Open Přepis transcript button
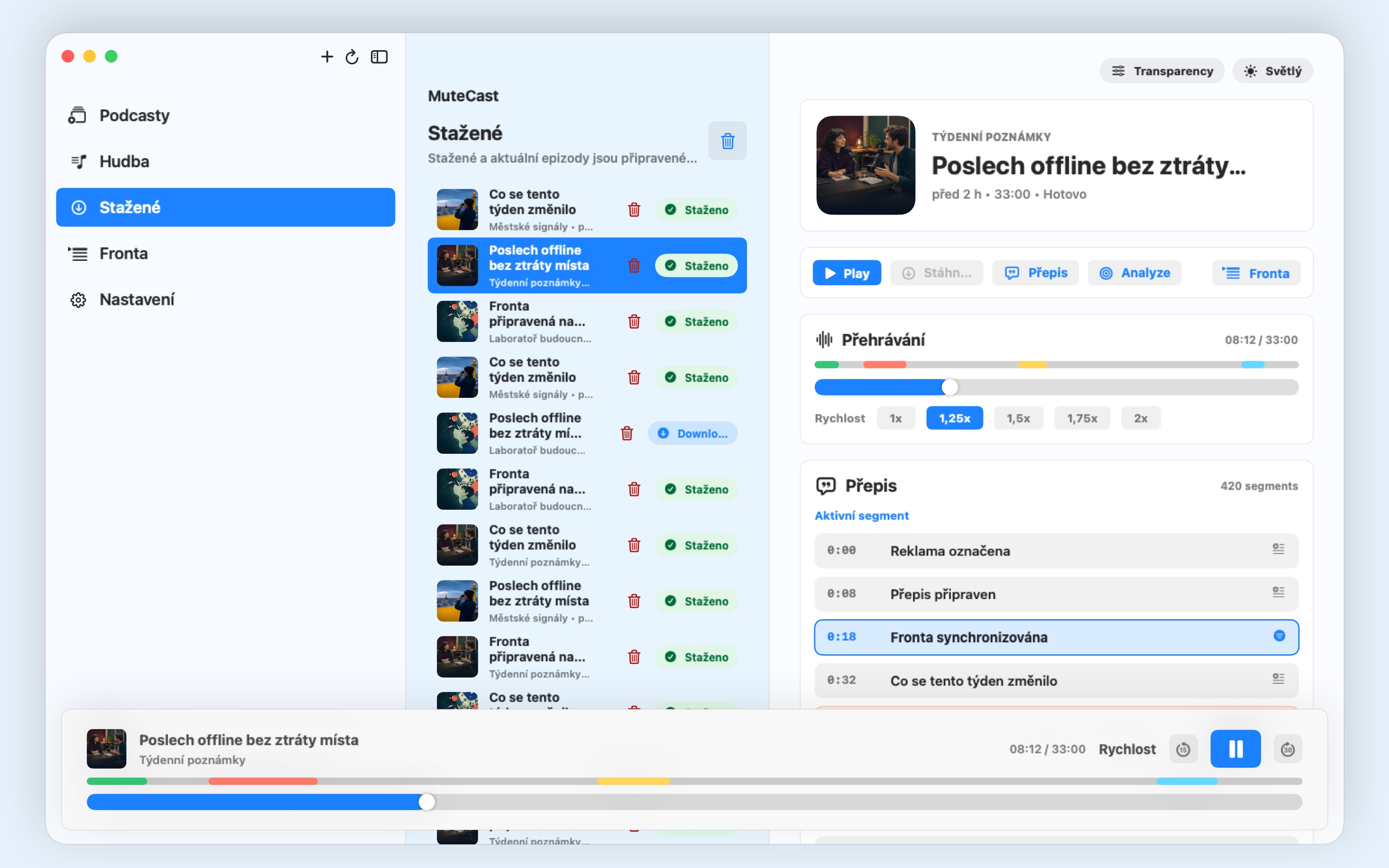This screenshot has width=1389, height=868. point(1035,272)
